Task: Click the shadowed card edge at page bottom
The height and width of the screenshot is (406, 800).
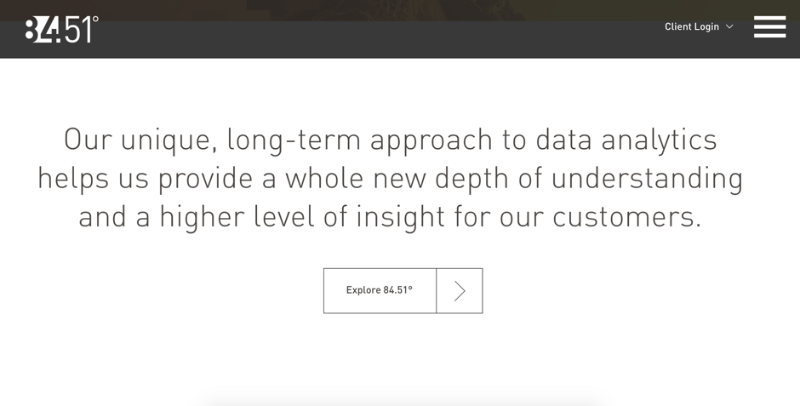Action: pyautogui.click(x=400, y=402)
